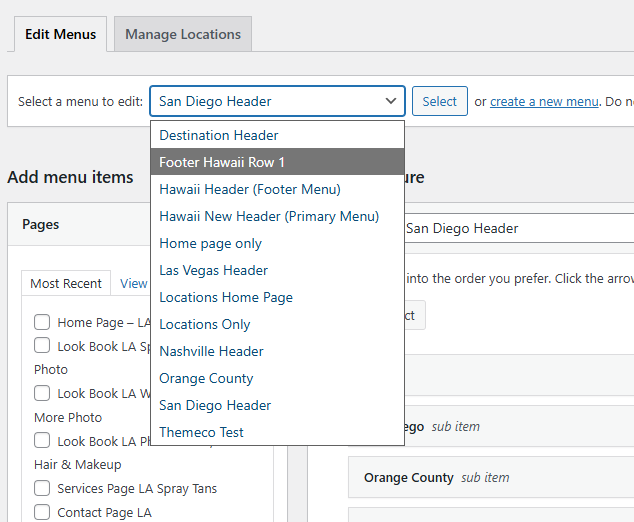Viewport: 634px width, 522px height.
Task: Collapse the San Diego Header menu dropdown
Action: (277, 101)
